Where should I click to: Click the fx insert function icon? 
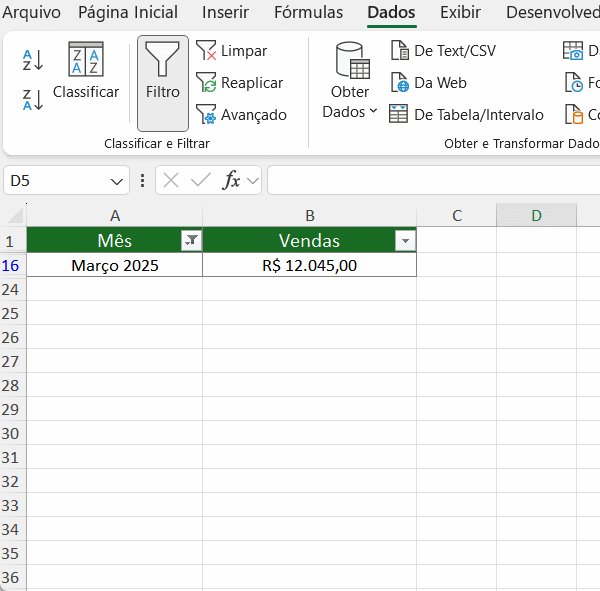[231, 180]
